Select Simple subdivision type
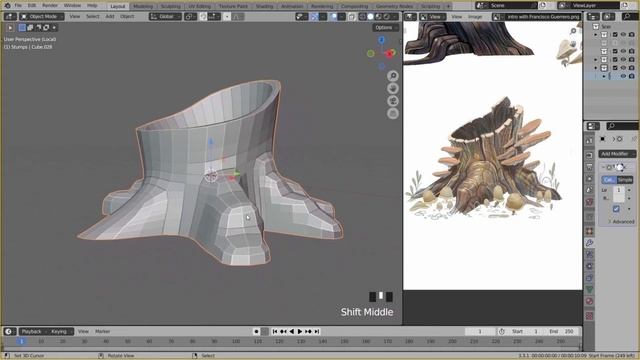Image resolution: width=640 pixels, height=360 pixels. pos(625,180)
